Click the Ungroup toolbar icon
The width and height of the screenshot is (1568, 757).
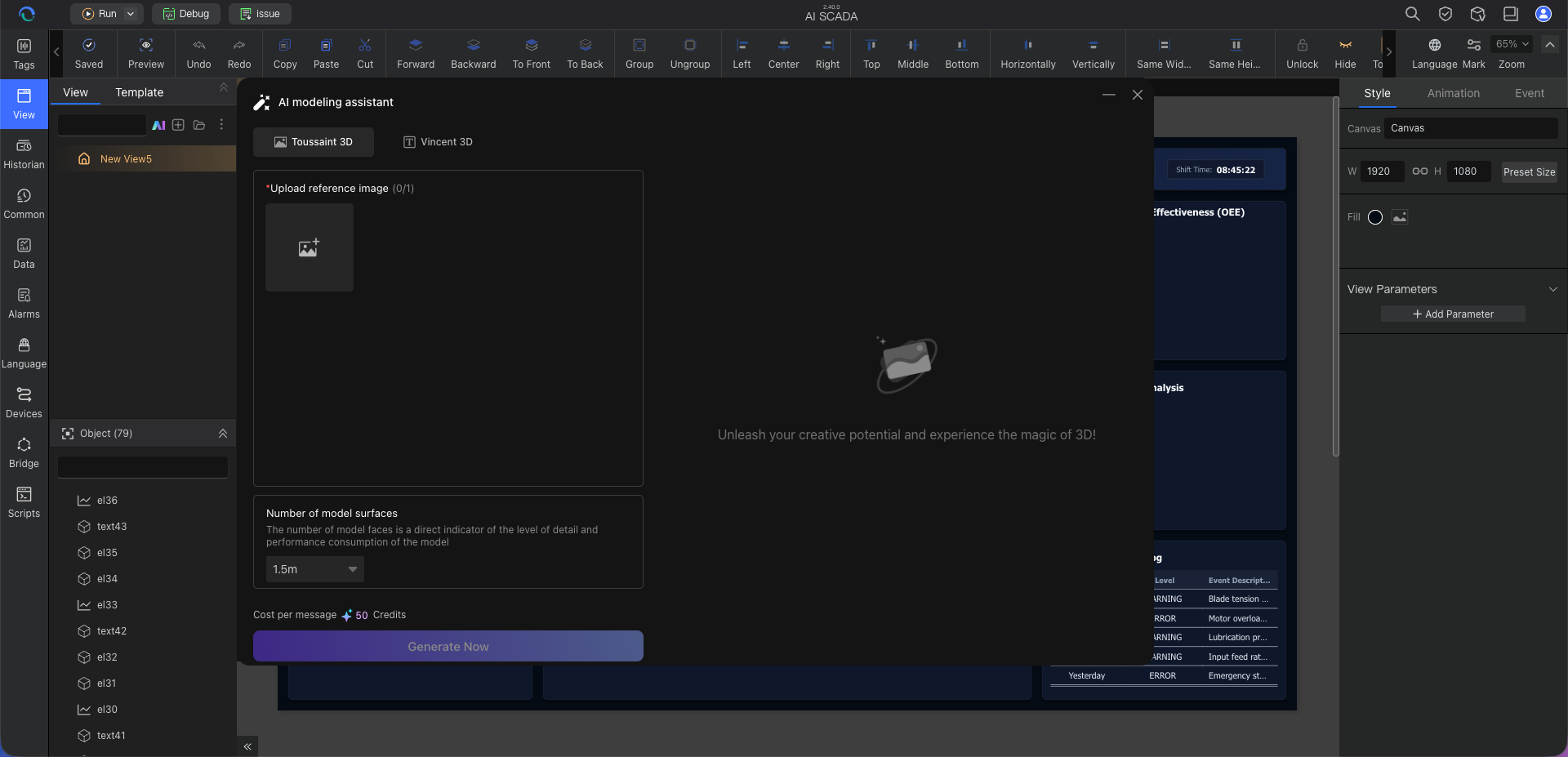click(x=690, y=54)
